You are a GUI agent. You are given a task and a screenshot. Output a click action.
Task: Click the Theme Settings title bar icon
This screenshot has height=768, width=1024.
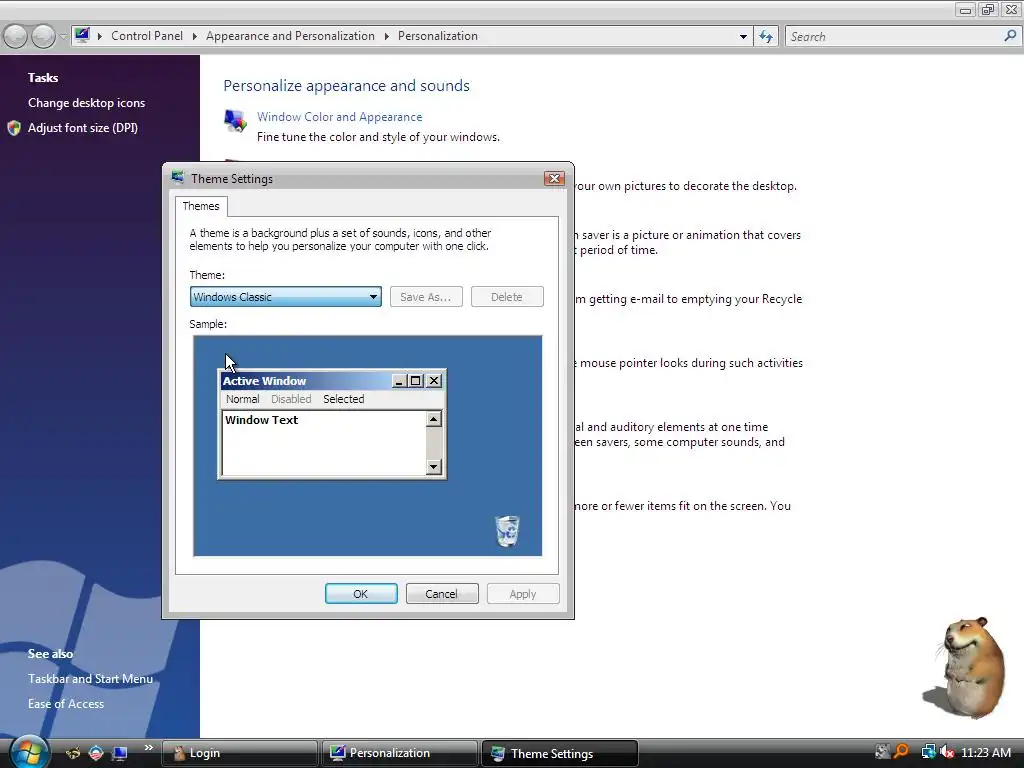click(178, 178)
